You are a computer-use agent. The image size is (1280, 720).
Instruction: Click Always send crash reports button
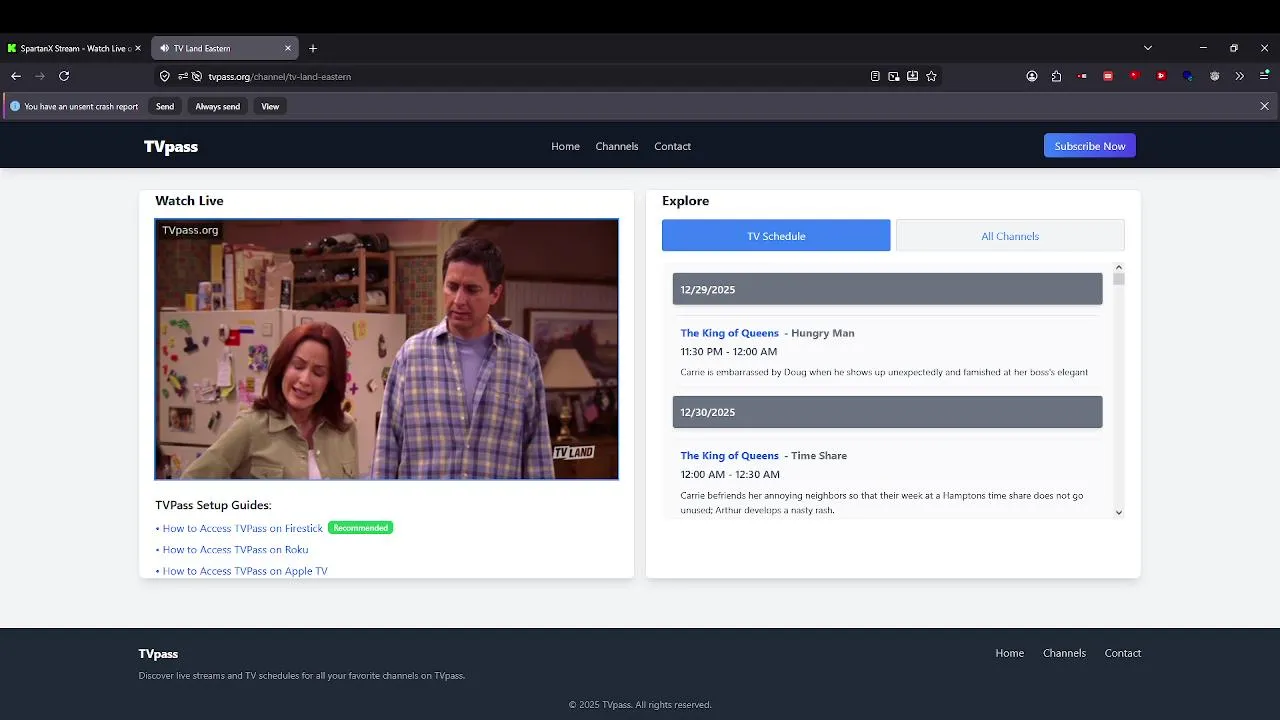(217, 106)
